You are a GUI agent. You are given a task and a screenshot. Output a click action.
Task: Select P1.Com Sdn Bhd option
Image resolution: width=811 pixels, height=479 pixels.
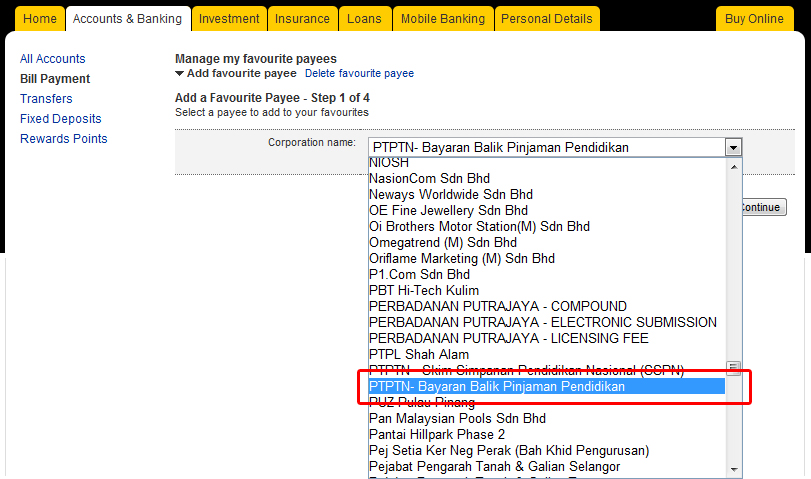coord(547,275)
